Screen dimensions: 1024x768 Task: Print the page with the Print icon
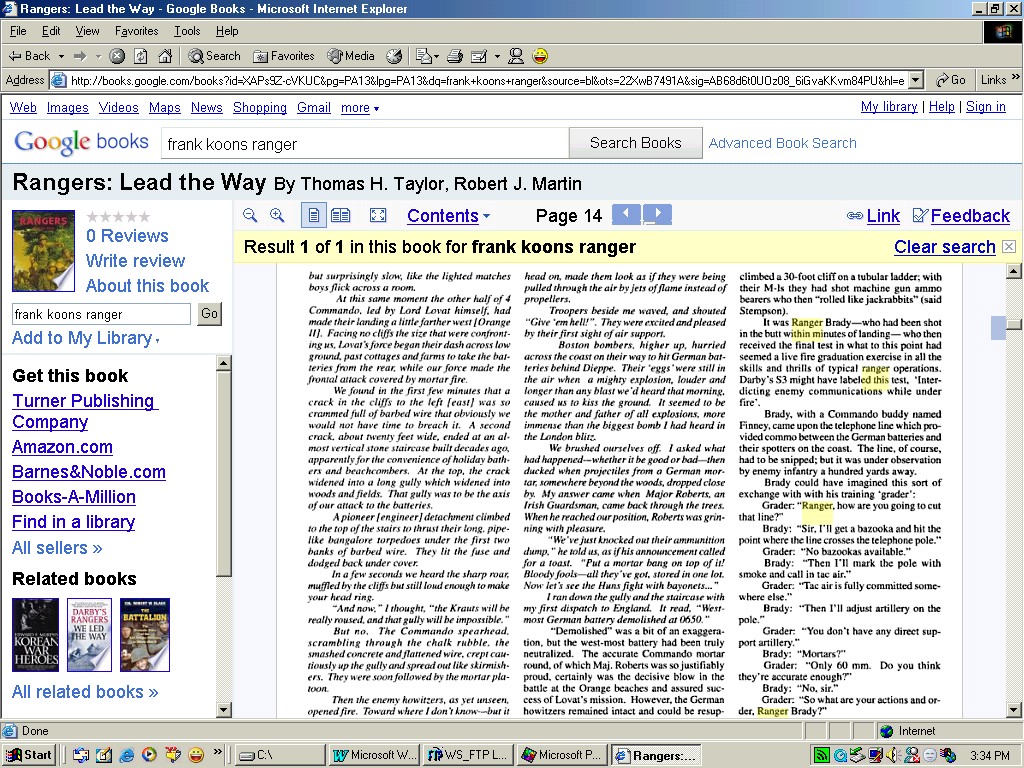pyautogui.click(x=455, y=56)
